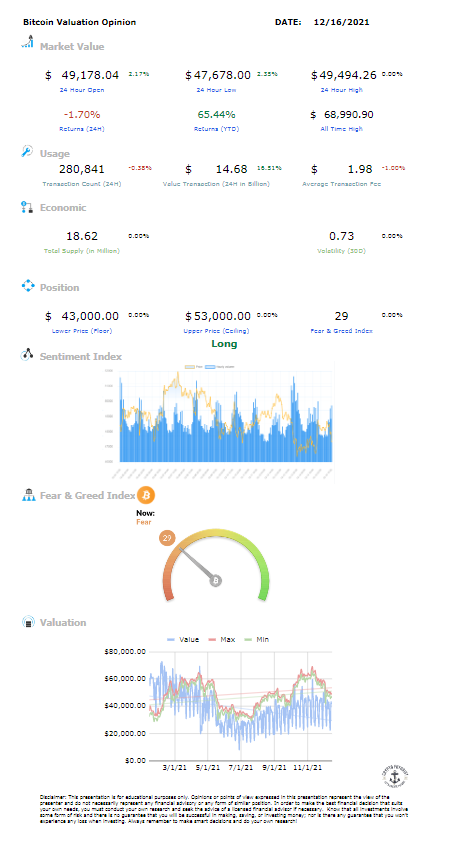Click the Economic section icon
Image resolution: width=449 pixels, height=855 pixels.
pos(27,207)
